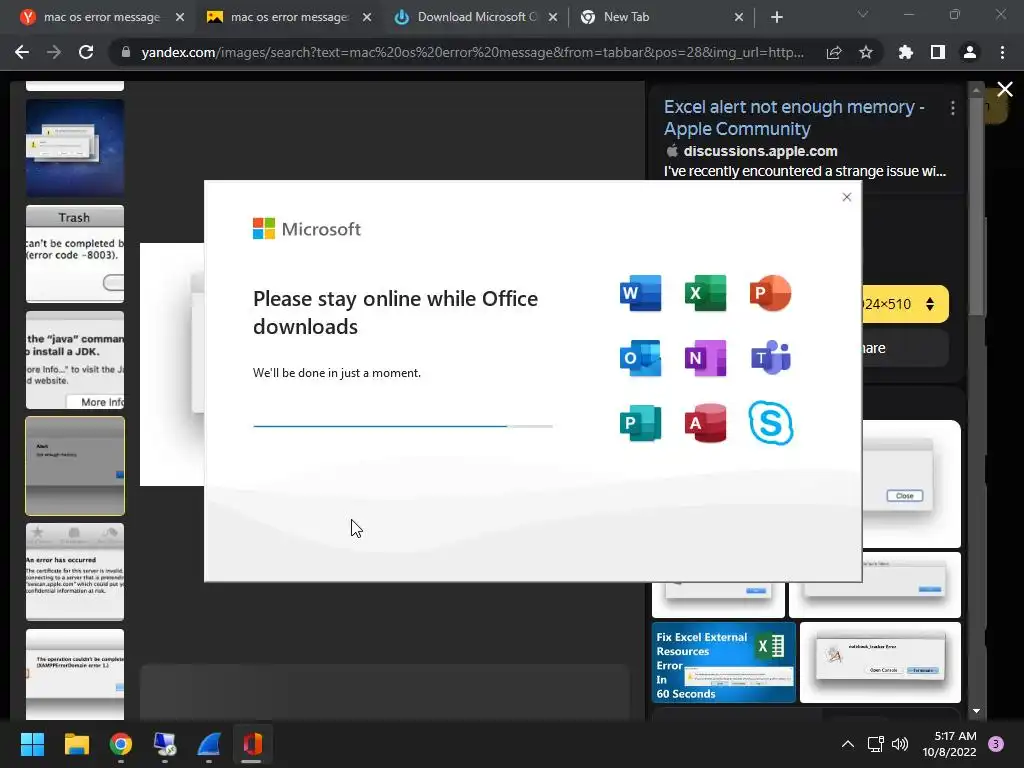
Task: Click the OneNote icon in Office installer
Action: coord(705,358)
